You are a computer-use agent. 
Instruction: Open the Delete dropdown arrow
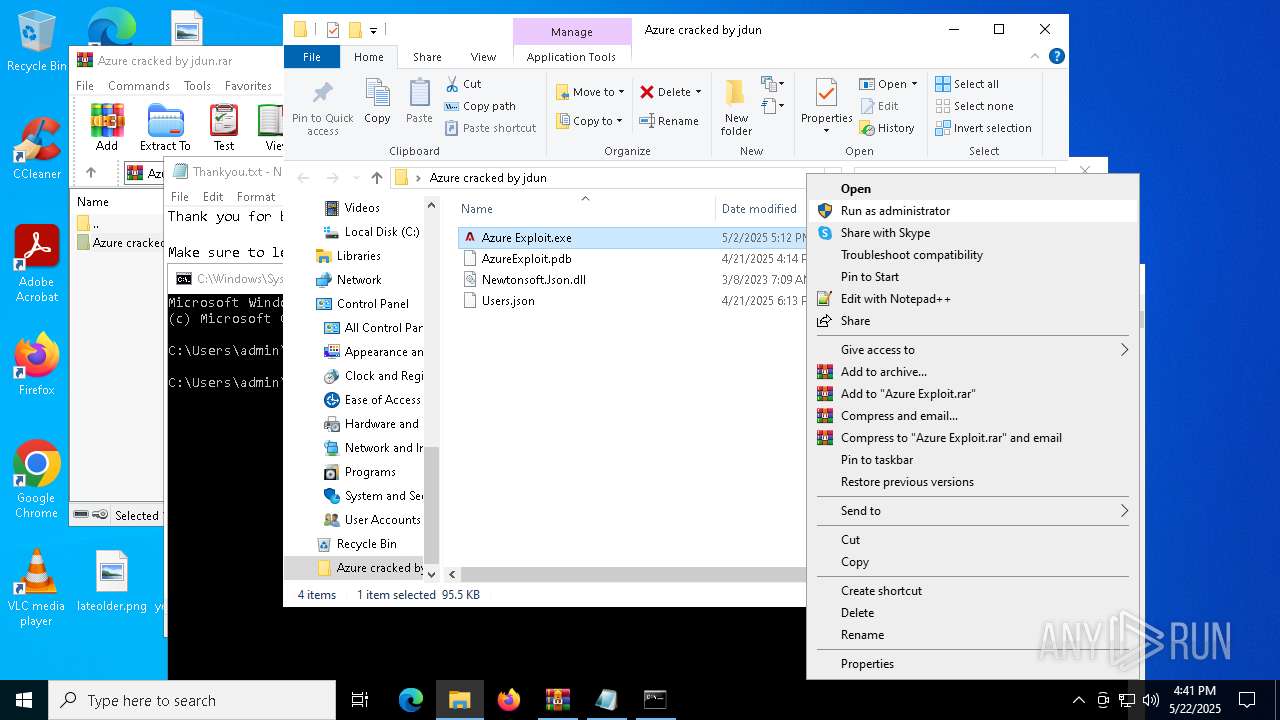(698, 92)
